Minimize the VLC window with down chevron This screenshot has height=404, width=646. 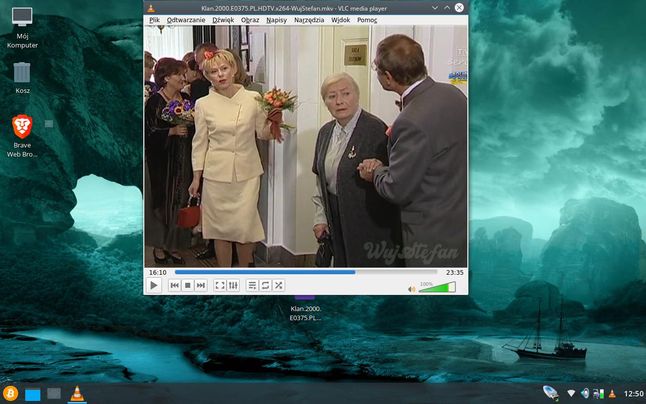point(435,8)
